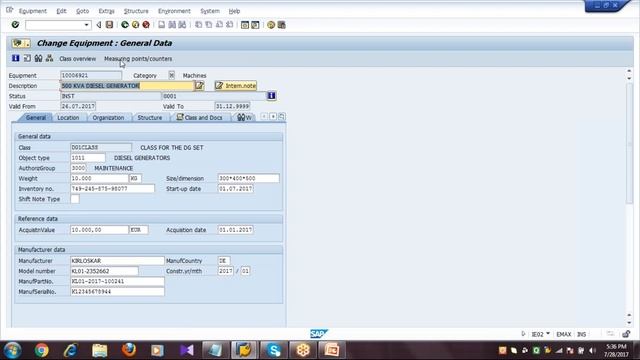Click the AcquistnValue amount field
640x360 pixels.
pyautogui.click(x=99, y=230)
